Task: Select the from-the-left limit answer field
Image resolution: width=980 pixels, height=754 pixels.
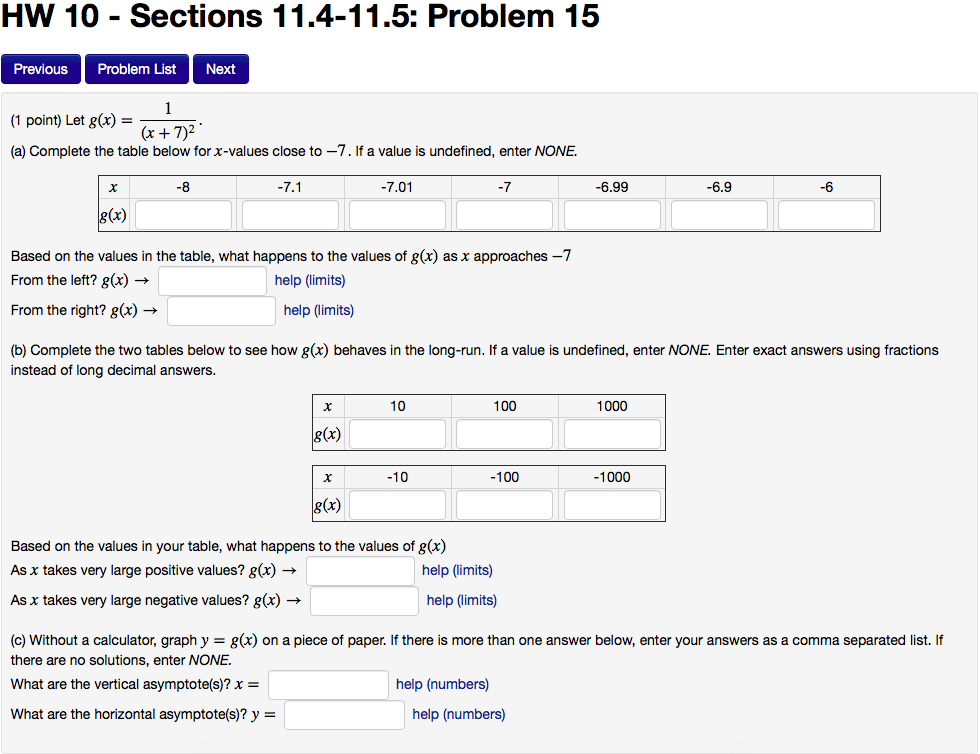Action: [x=212, y=280]
